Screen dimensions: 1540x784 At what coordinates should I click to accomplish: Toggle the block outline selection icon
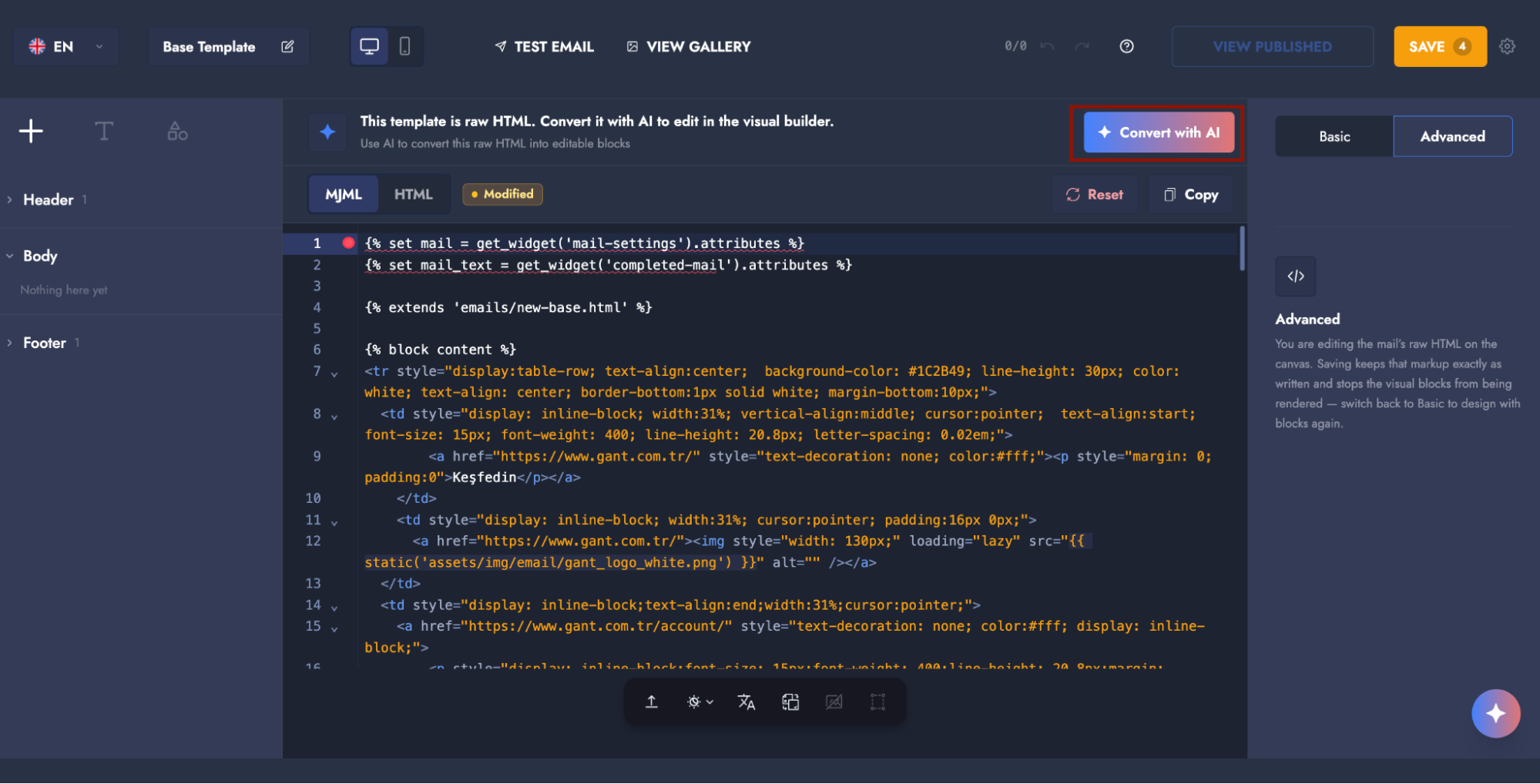point(877,702)
